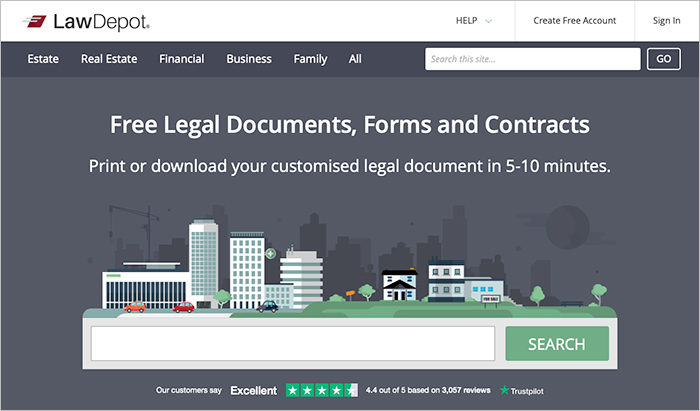Open the Estate category menu
This screenshot has height=411, width=700.
coord(43,59)
